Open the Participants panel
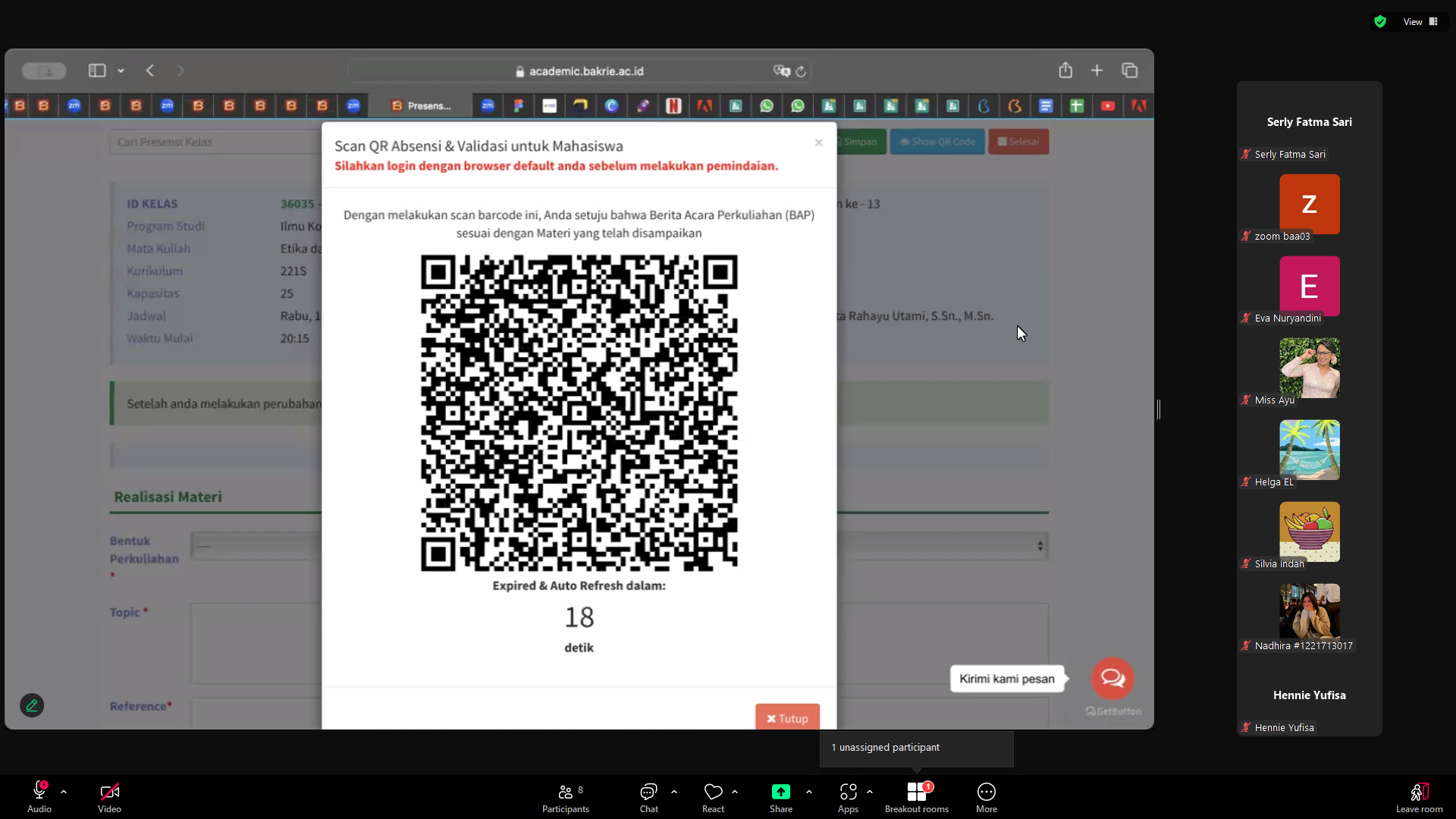1456x819 pixels. pos(566,797)
